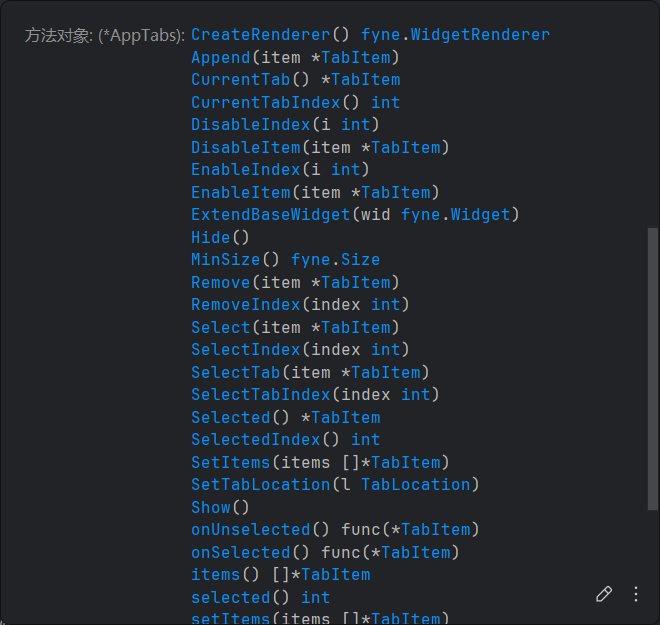Click the pencil edit icon
The width and height of the screenshot is (660, 625).
[x=604, y=594]
